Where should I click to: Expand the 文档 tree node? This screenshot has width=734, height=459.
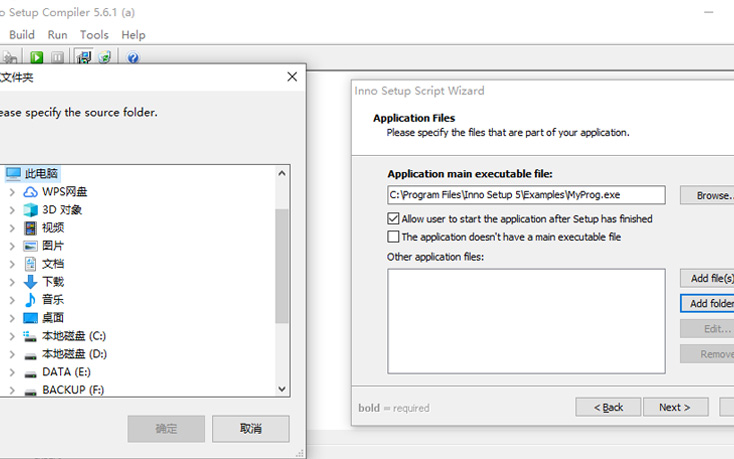[x=12, y=264]
